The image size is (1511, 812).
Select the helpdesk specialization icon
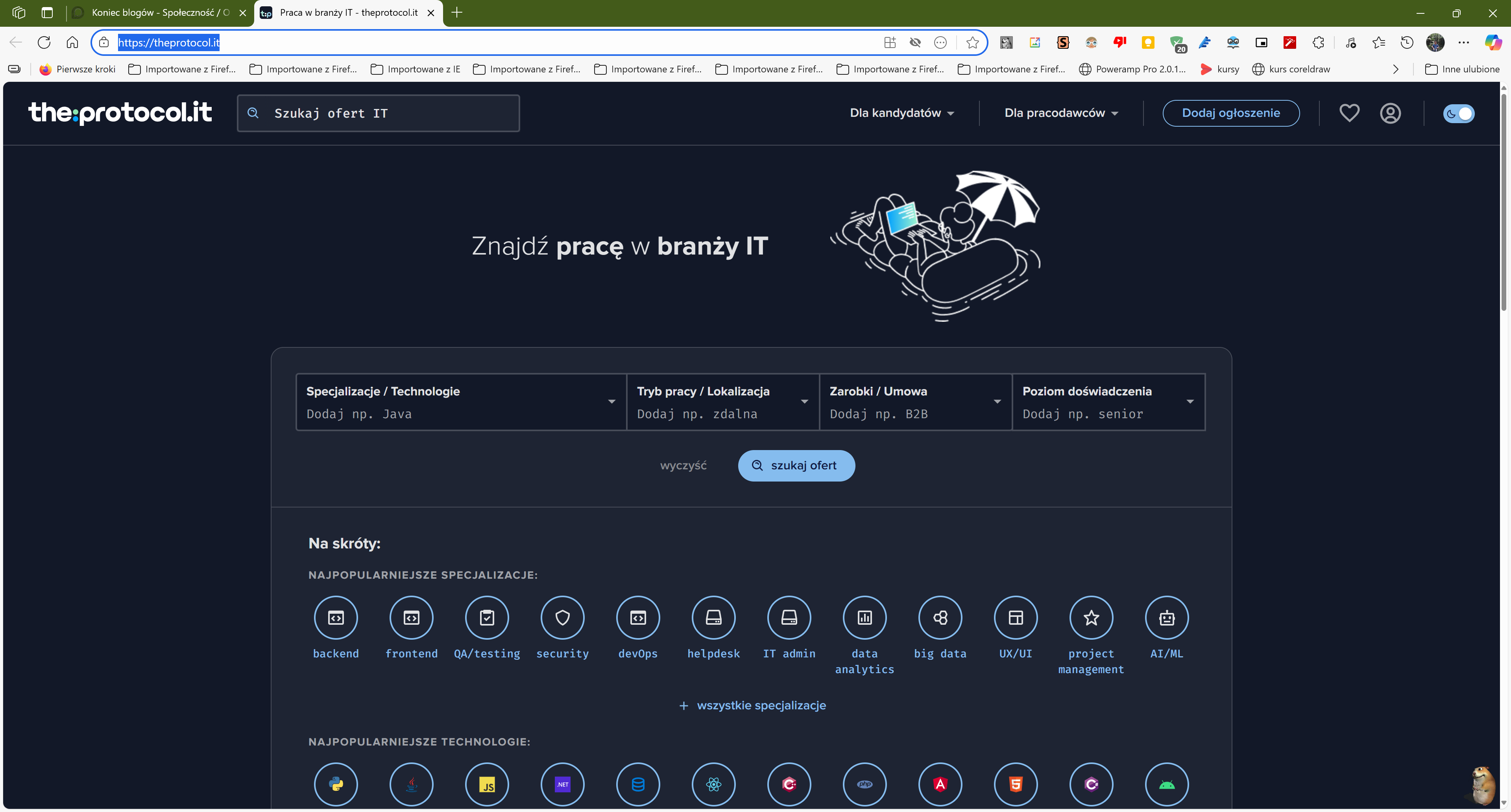(x=713, y=617)
